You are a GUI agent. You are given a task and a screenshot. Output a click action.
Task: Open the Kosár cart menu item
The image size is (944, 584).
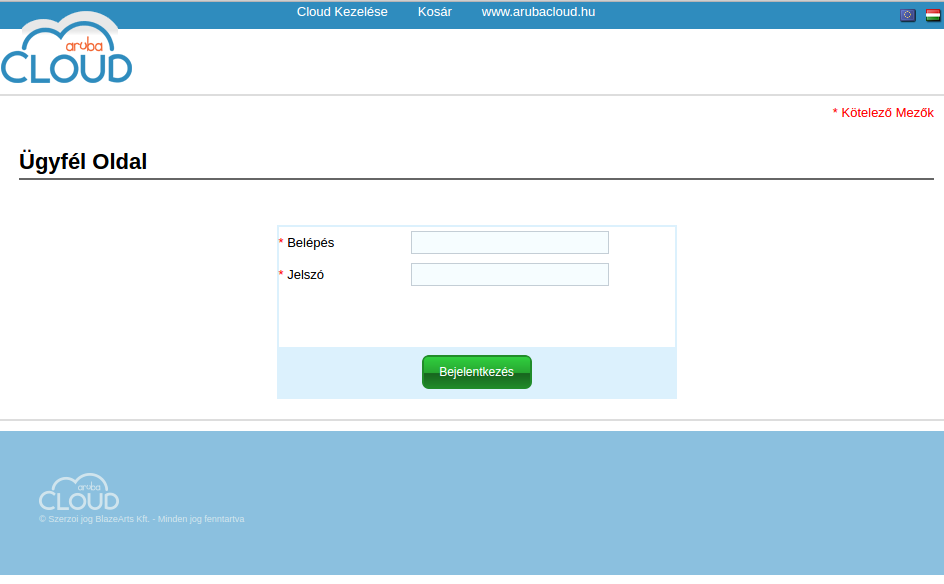pyautogui.click(x=435, y=12)
